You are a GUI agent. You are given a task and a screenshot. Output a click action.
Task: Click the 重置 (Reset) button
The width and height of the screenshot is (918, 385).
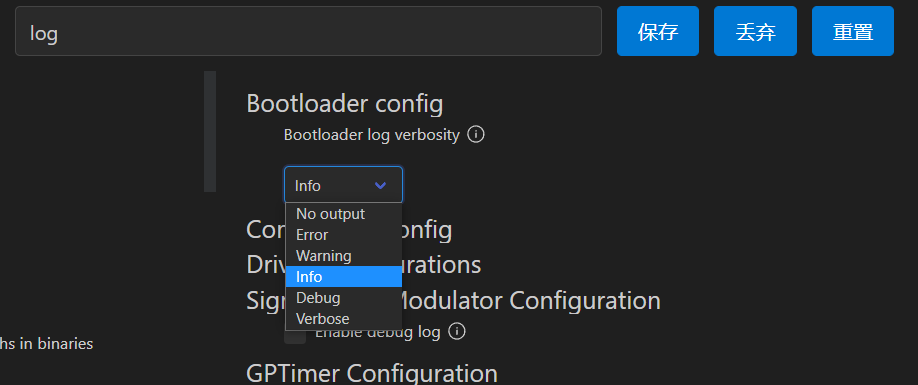point(853,31)
